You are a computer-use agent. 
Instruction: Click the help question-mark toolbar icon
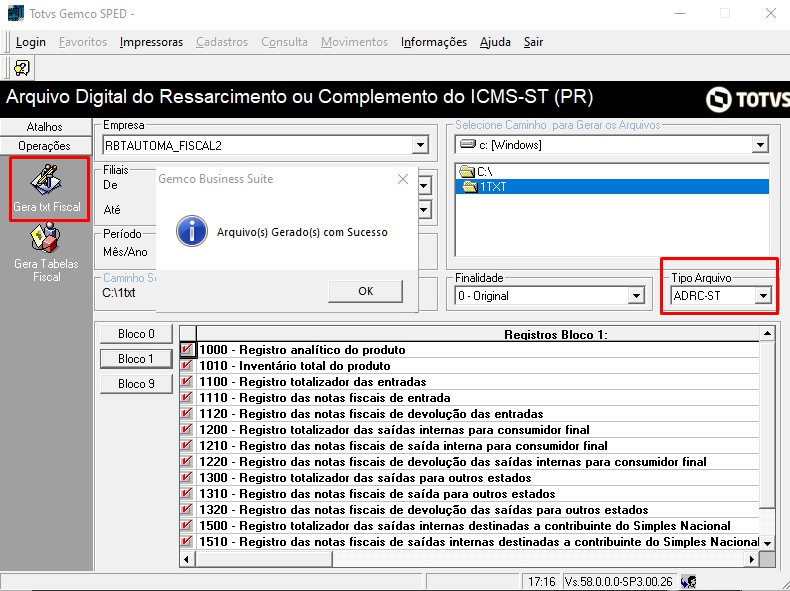22,68
